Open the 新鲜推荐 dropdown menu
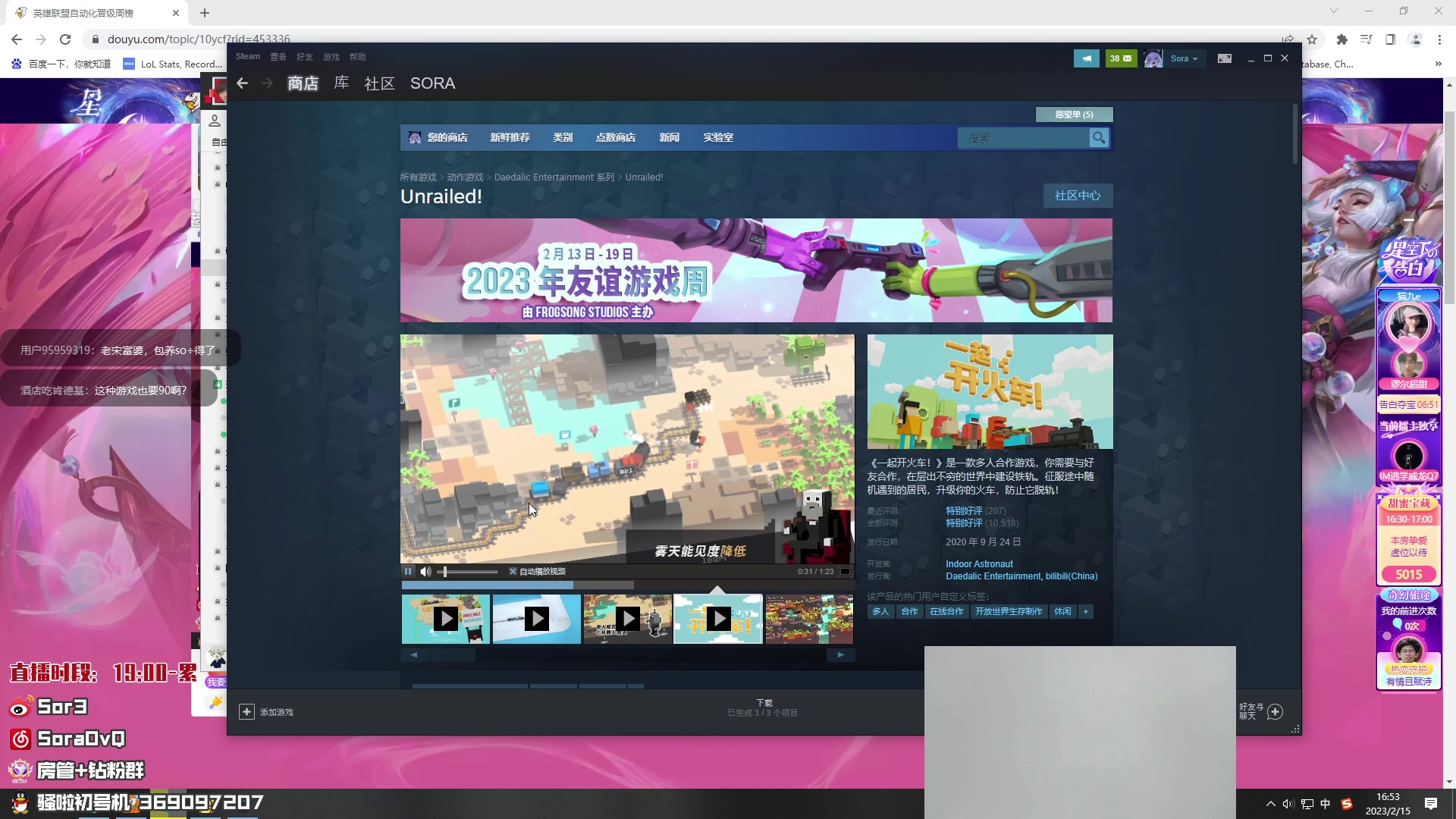The width and height of the screenshot is (1456, 819). [510, 138]
